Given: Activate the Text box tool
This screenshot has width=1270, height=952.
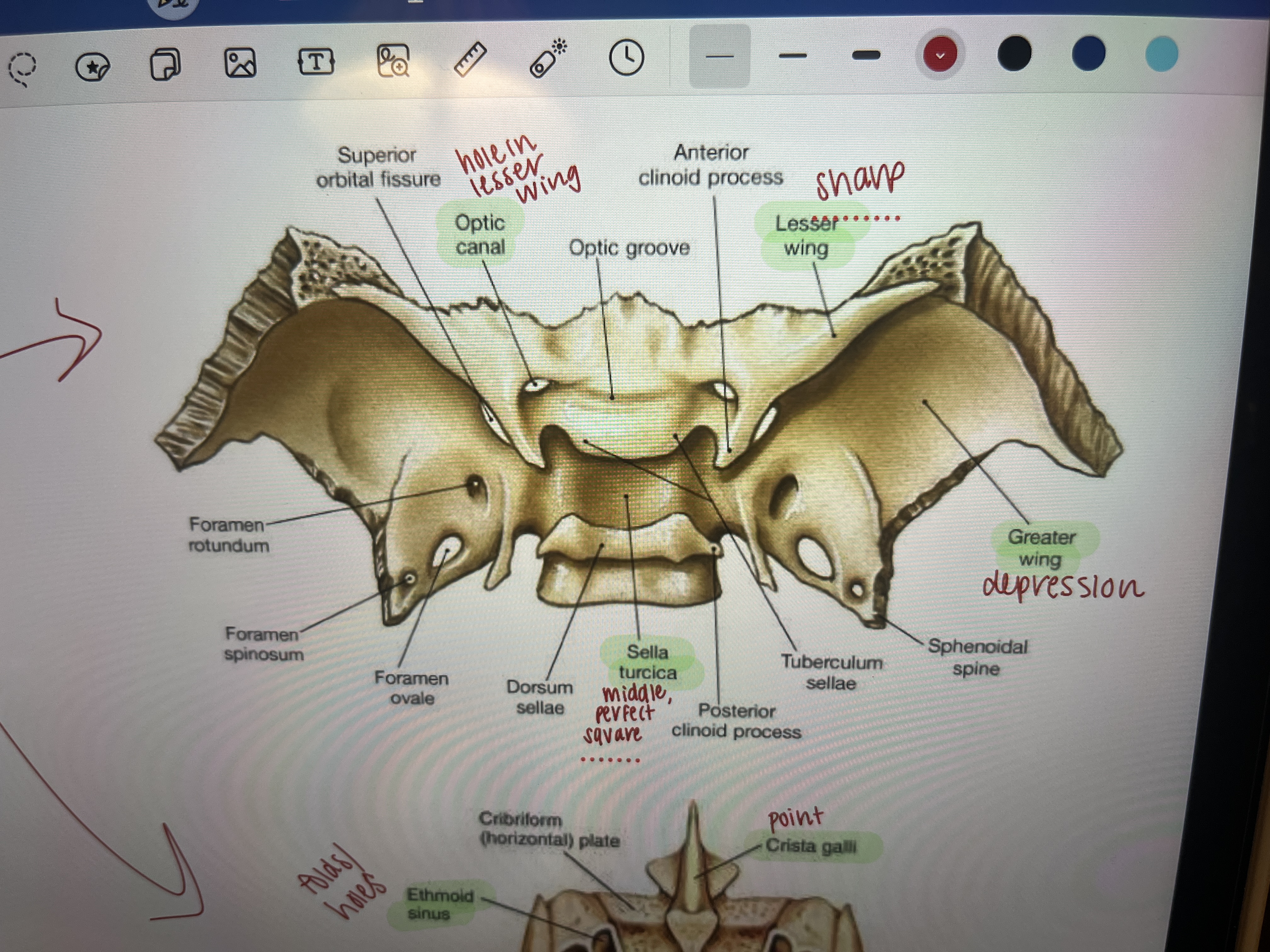Looking at the screenshot, I should (316, 61).
